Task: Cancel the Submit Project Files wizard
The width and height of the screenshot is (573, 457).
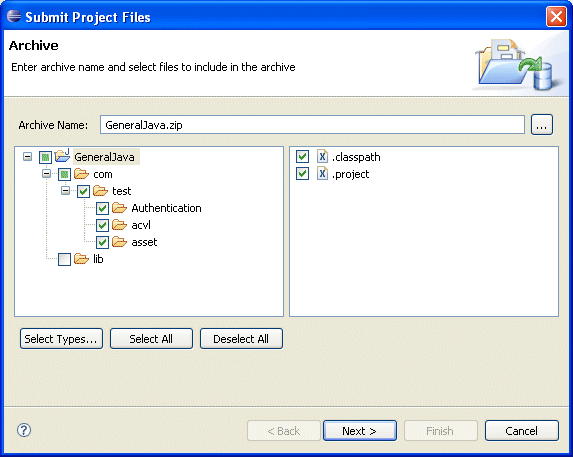Action: coord(521,431)
